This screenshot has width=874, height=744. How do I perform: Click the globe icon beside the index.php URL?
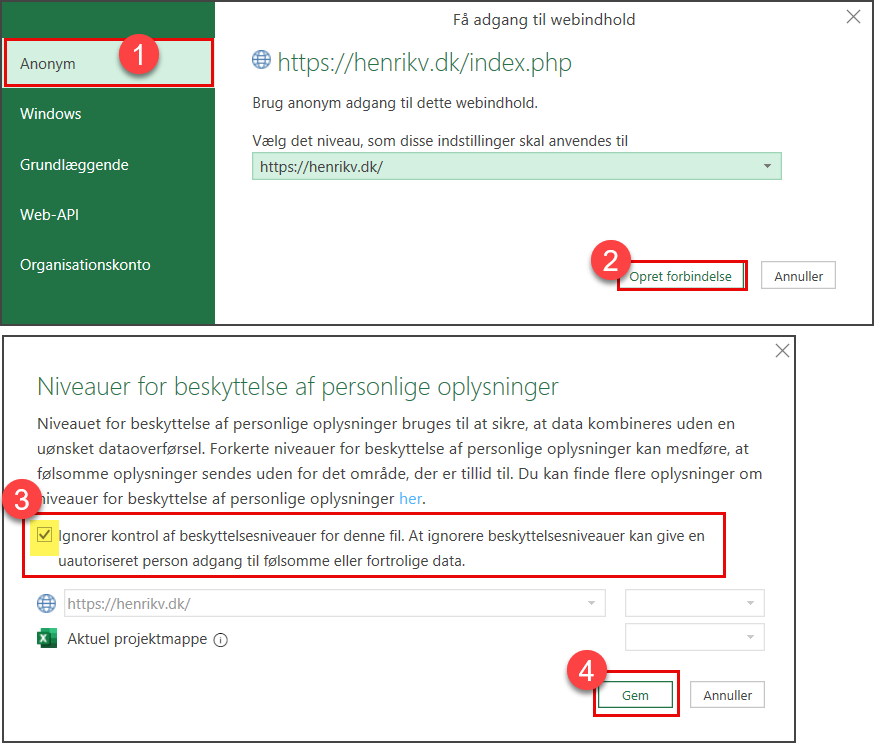261,60
